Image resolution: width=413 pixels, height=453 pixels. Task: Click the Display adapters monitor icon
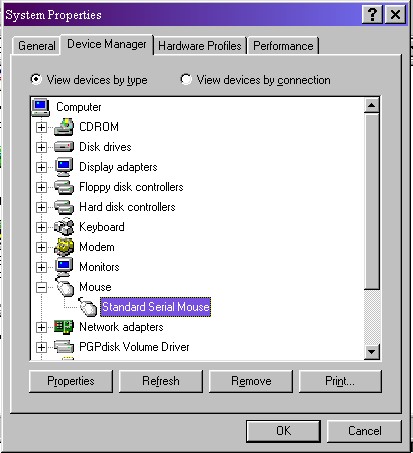(64, 167)
